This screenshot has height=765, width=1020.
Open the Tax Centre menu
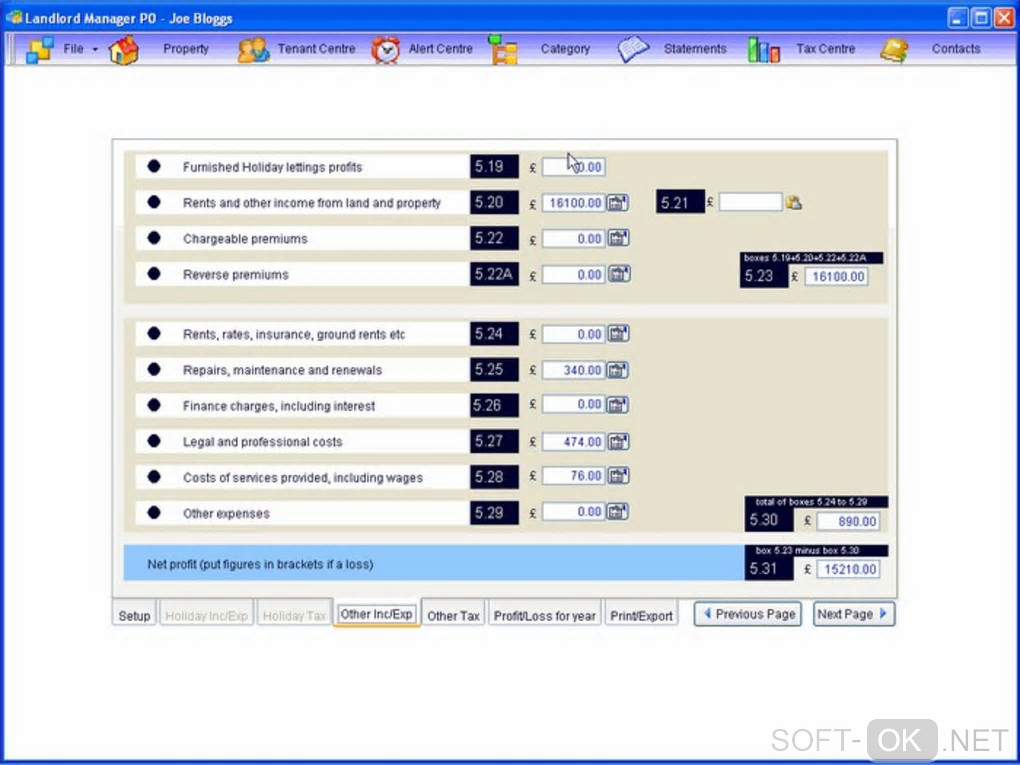(x=825, y=49)
